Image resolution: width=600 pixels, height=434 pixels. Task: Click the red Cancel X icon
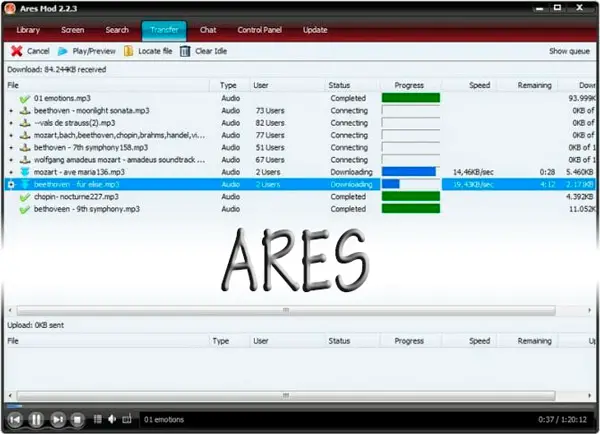tap(16, 51)
